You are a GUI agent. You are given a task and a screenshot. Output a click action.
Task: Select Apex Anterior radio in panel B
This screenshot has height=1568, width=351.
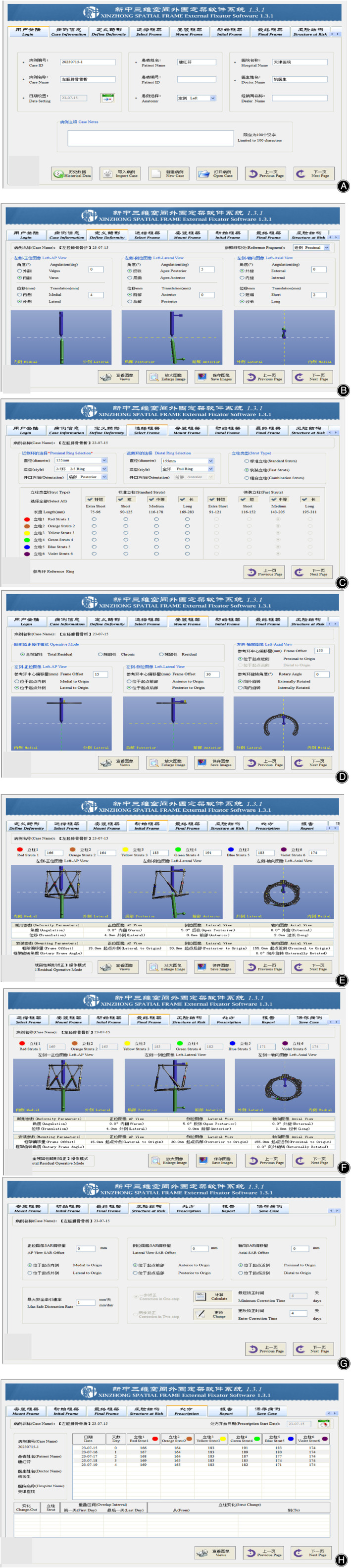tap(130, 278)
